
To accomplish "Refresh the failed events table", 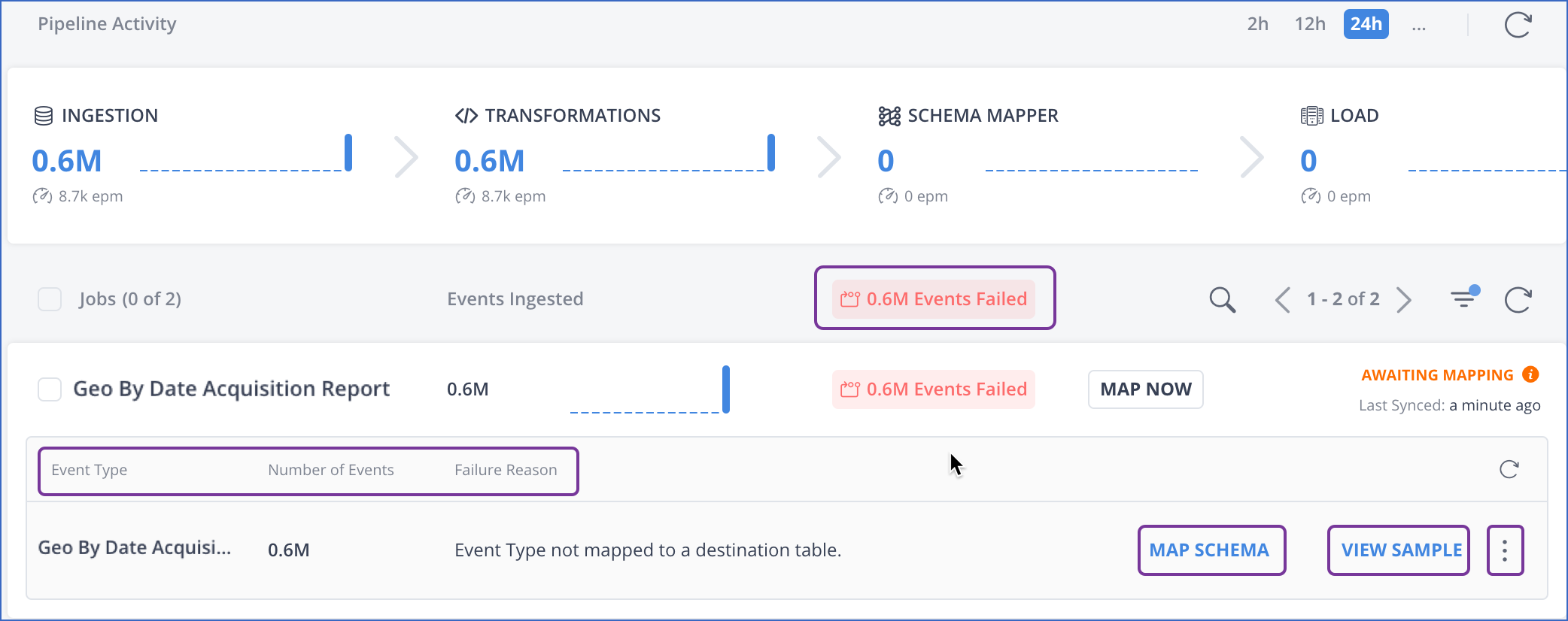I will tap(1509, 470).
